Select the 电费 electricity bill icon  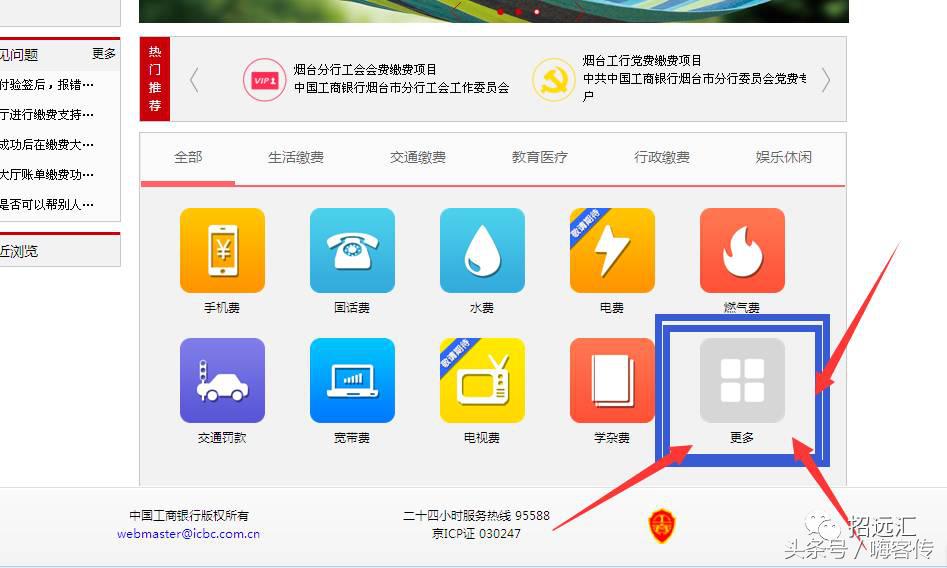point(612,251)
